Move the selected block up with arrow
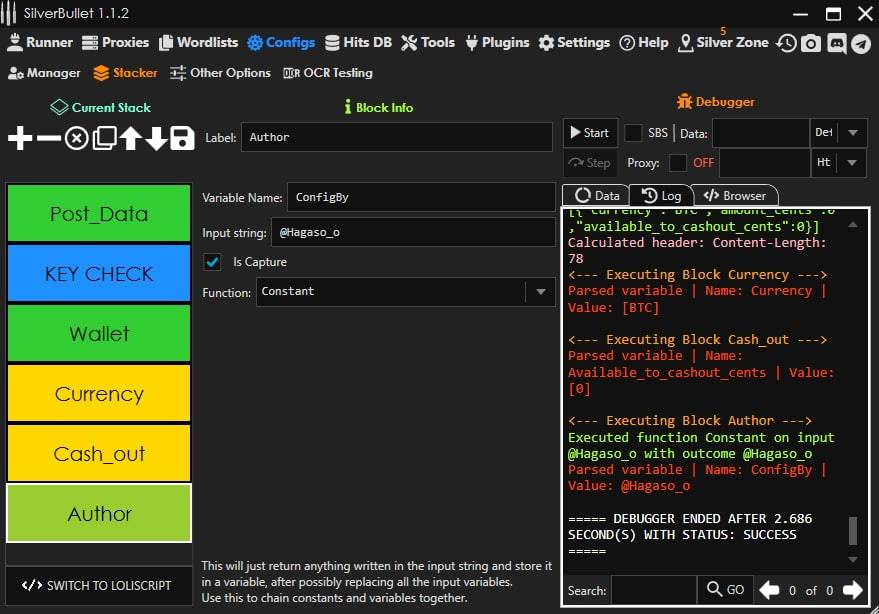Image resolution: width=879 pixels, height=614 pixels. point(130,139)
